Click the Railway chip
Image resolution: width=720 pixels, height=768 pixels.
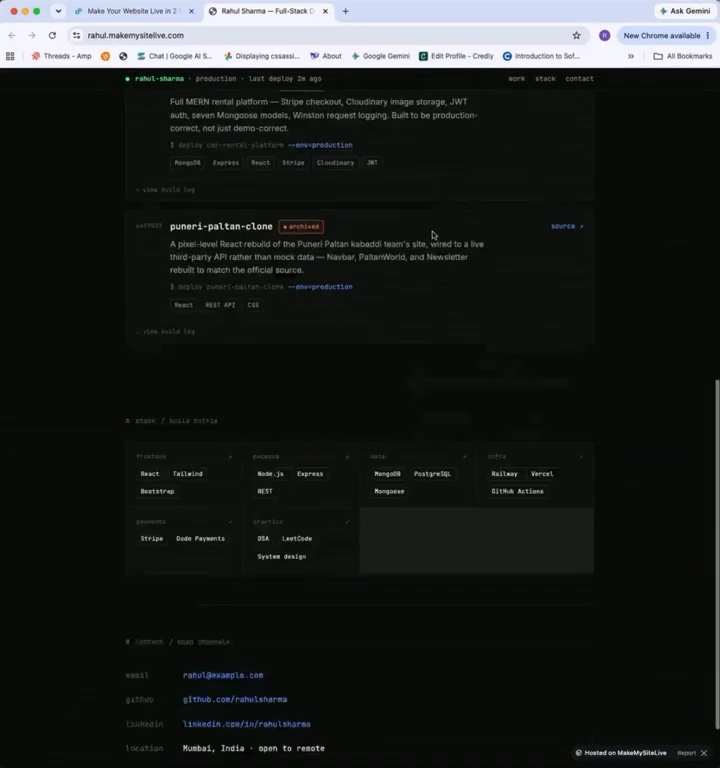pos(504,474)
